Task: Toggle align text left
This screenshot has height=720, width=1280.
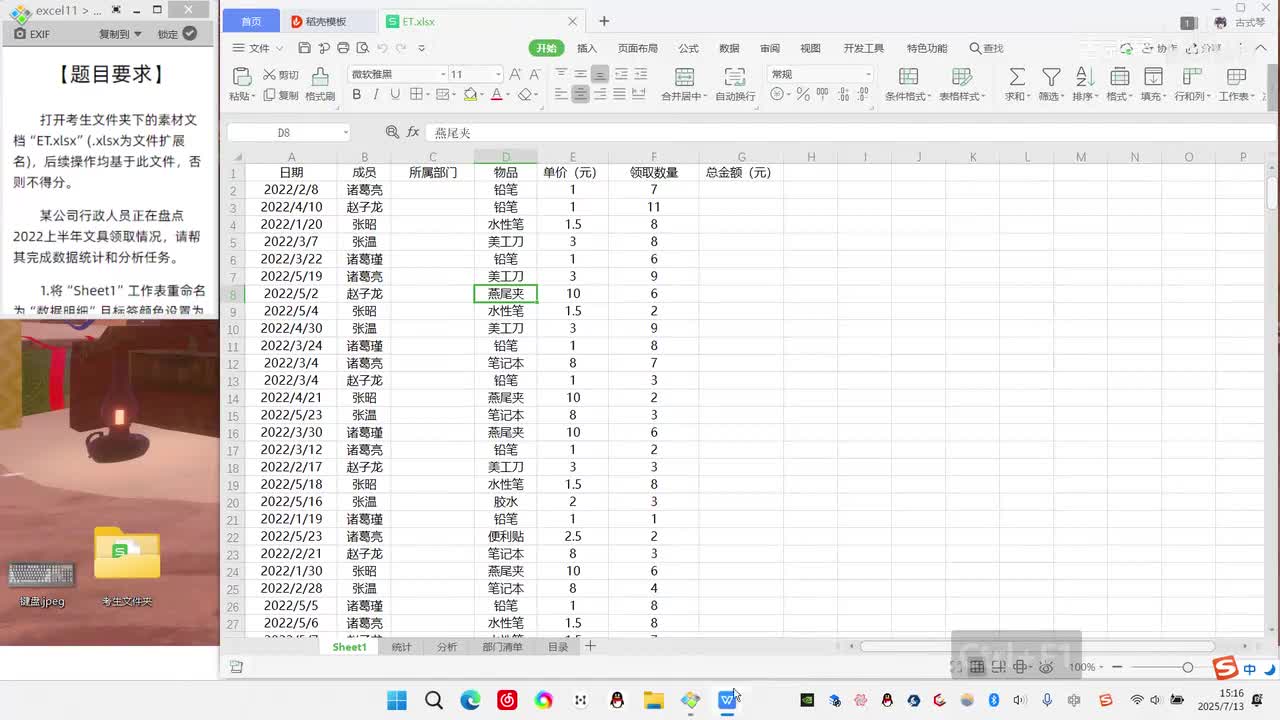Action: click(561, 95)
